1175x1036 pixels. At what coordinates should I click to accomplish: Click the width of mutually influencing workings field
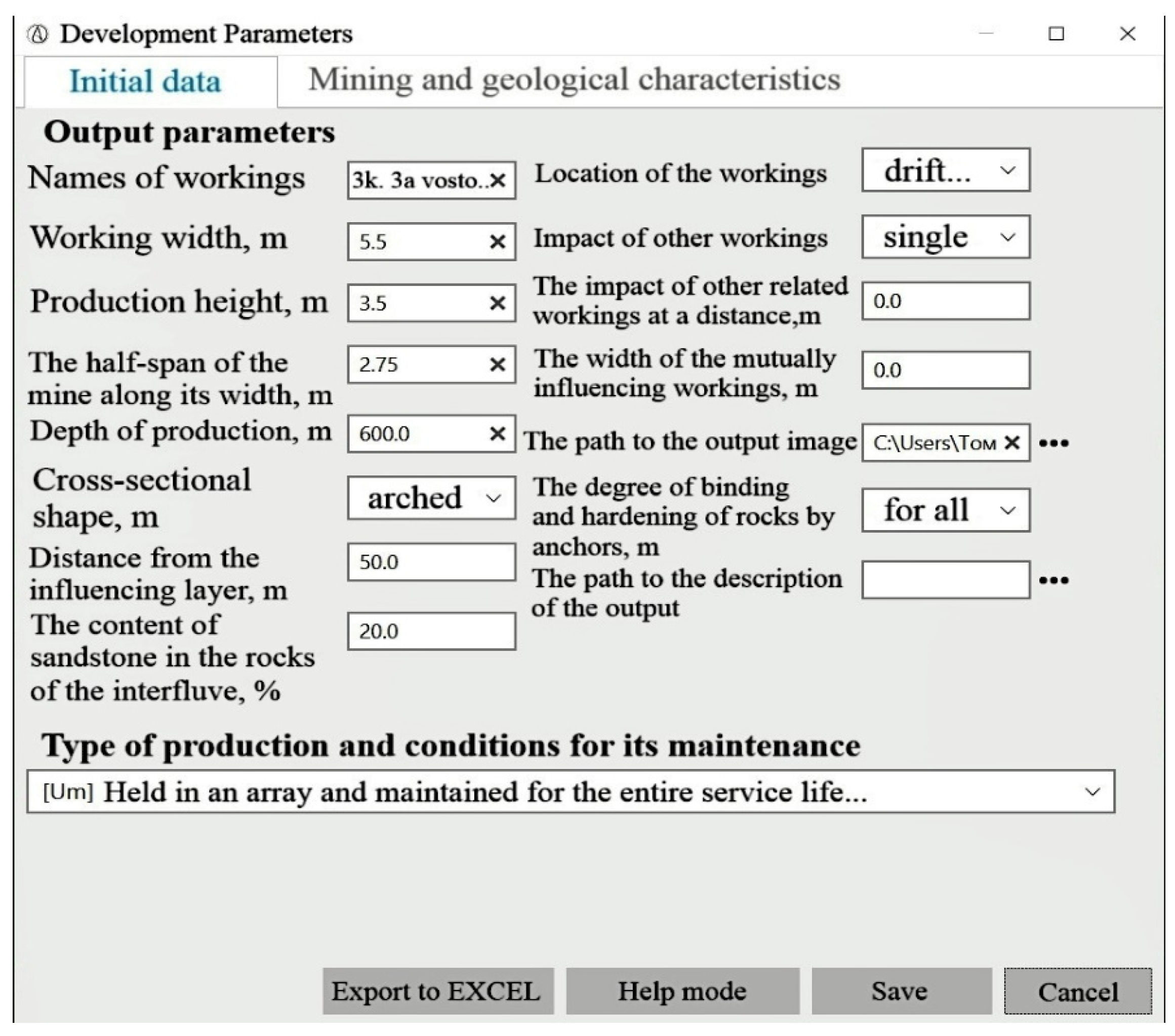(x=946, y=370)
